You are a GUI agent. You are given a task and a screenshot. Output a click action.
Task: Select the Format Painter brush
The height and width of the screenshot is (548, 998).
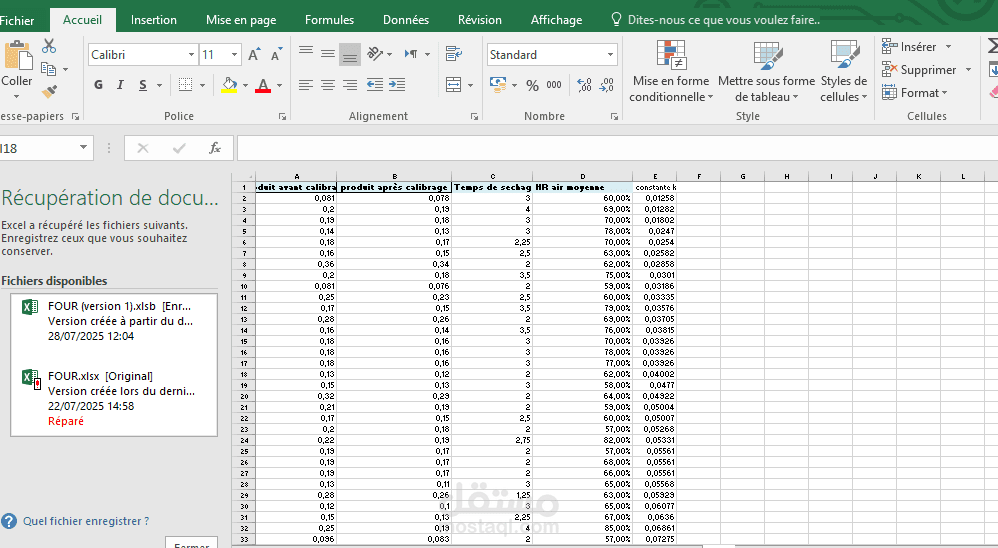49,92
